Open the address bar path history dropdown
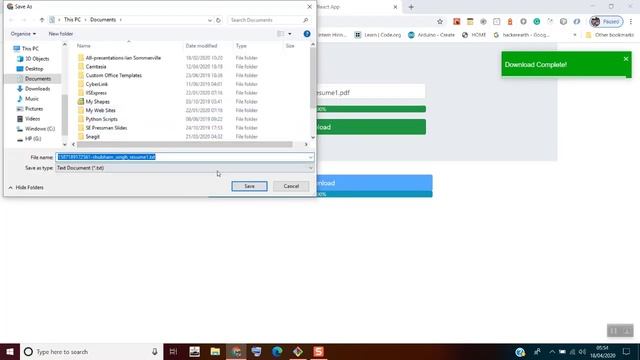 click(210, 20)
